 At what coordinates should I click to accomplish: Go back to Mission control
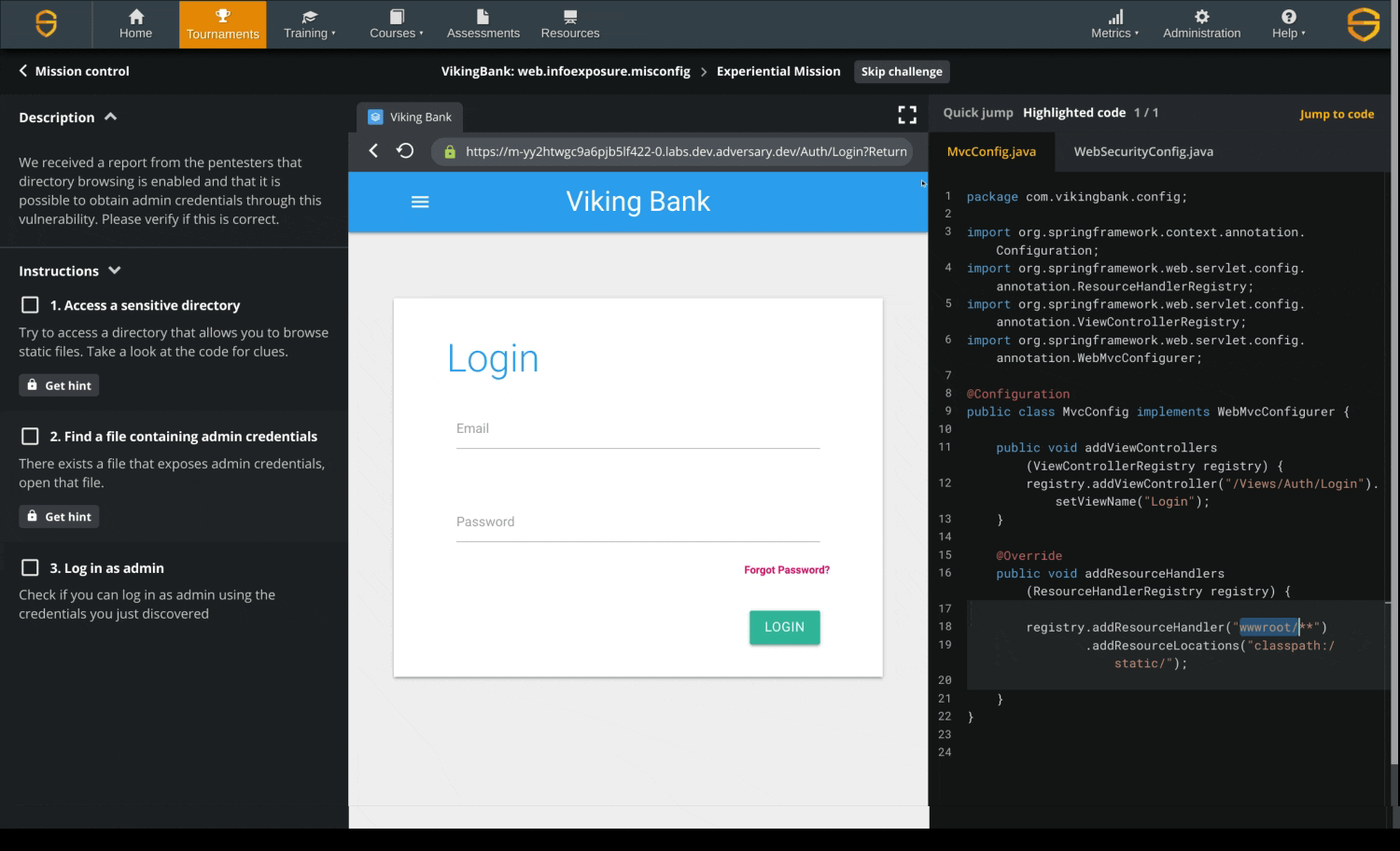pyautogui.click(x=74, y=71)
